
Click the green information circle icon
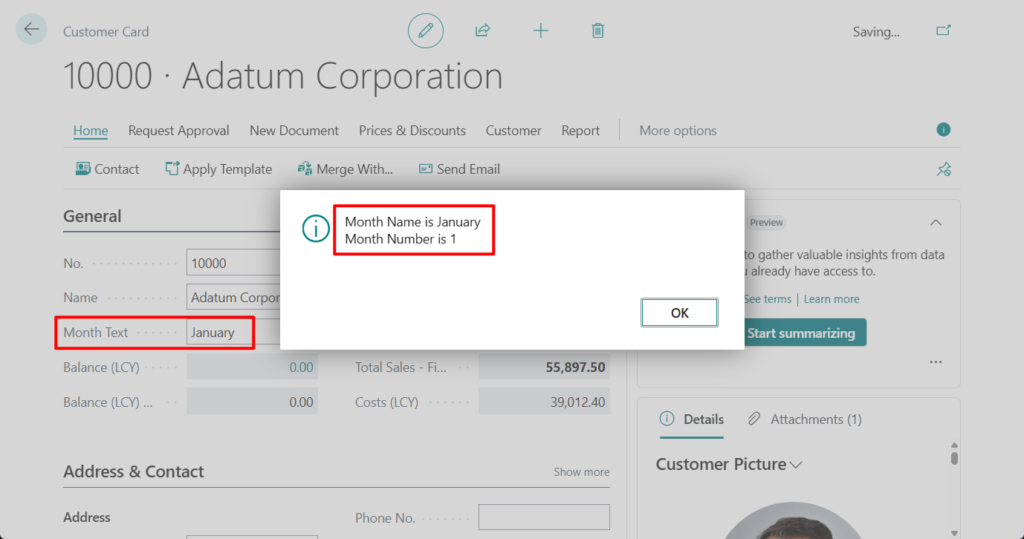(x=943, y=130)
